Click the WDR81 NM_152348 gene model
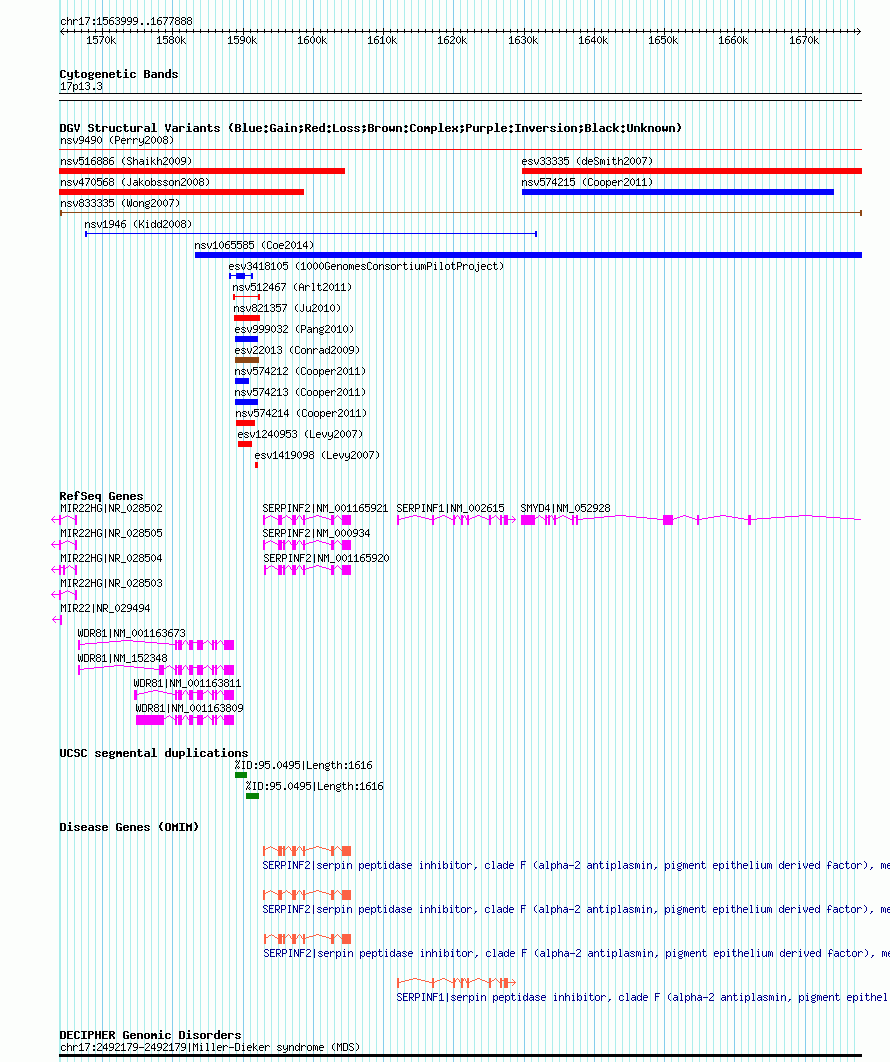890x1062 pixels. coord(156,670)
